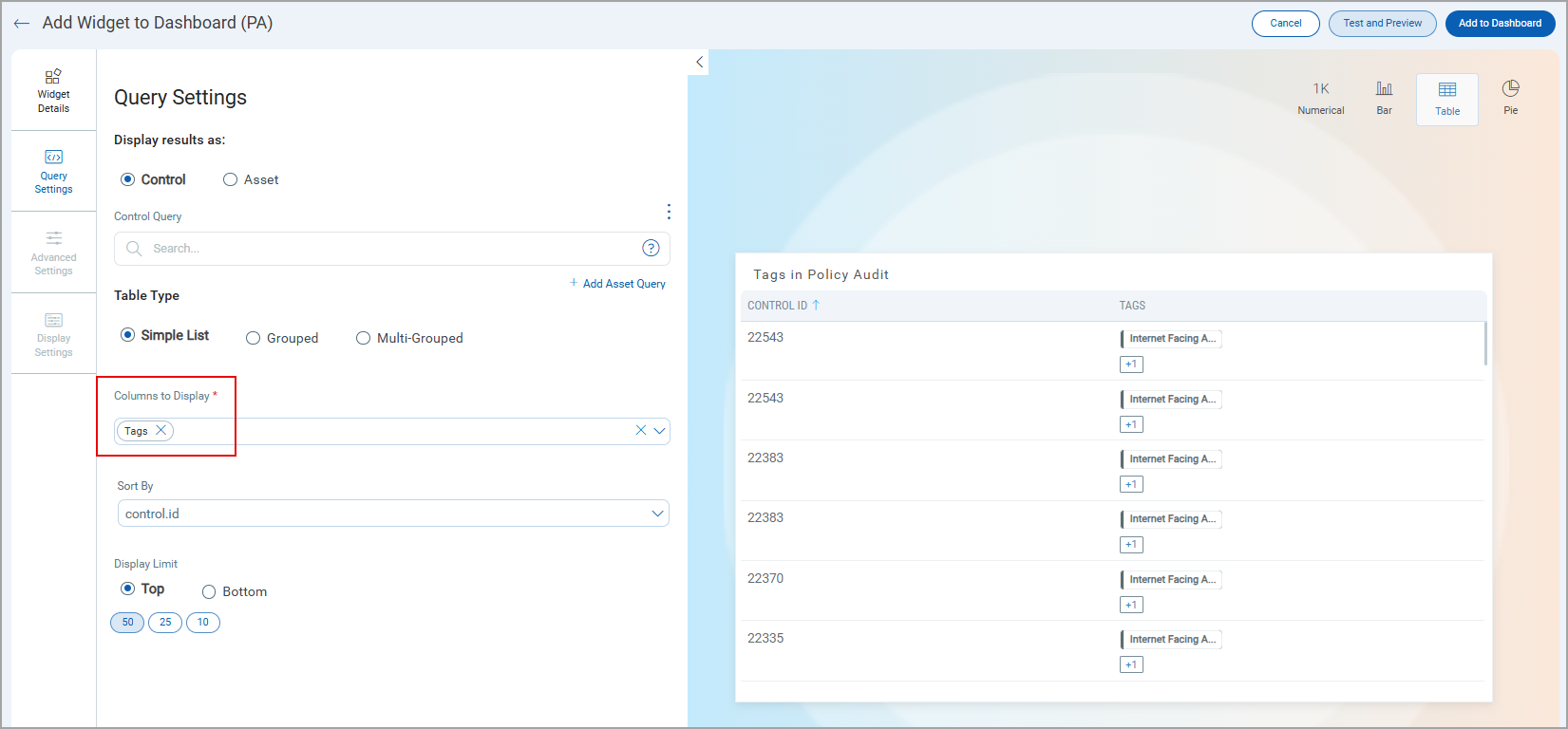1568x729 pixels.
Task: Choose Multi-Grouped table type
Action: click(363, 338)
